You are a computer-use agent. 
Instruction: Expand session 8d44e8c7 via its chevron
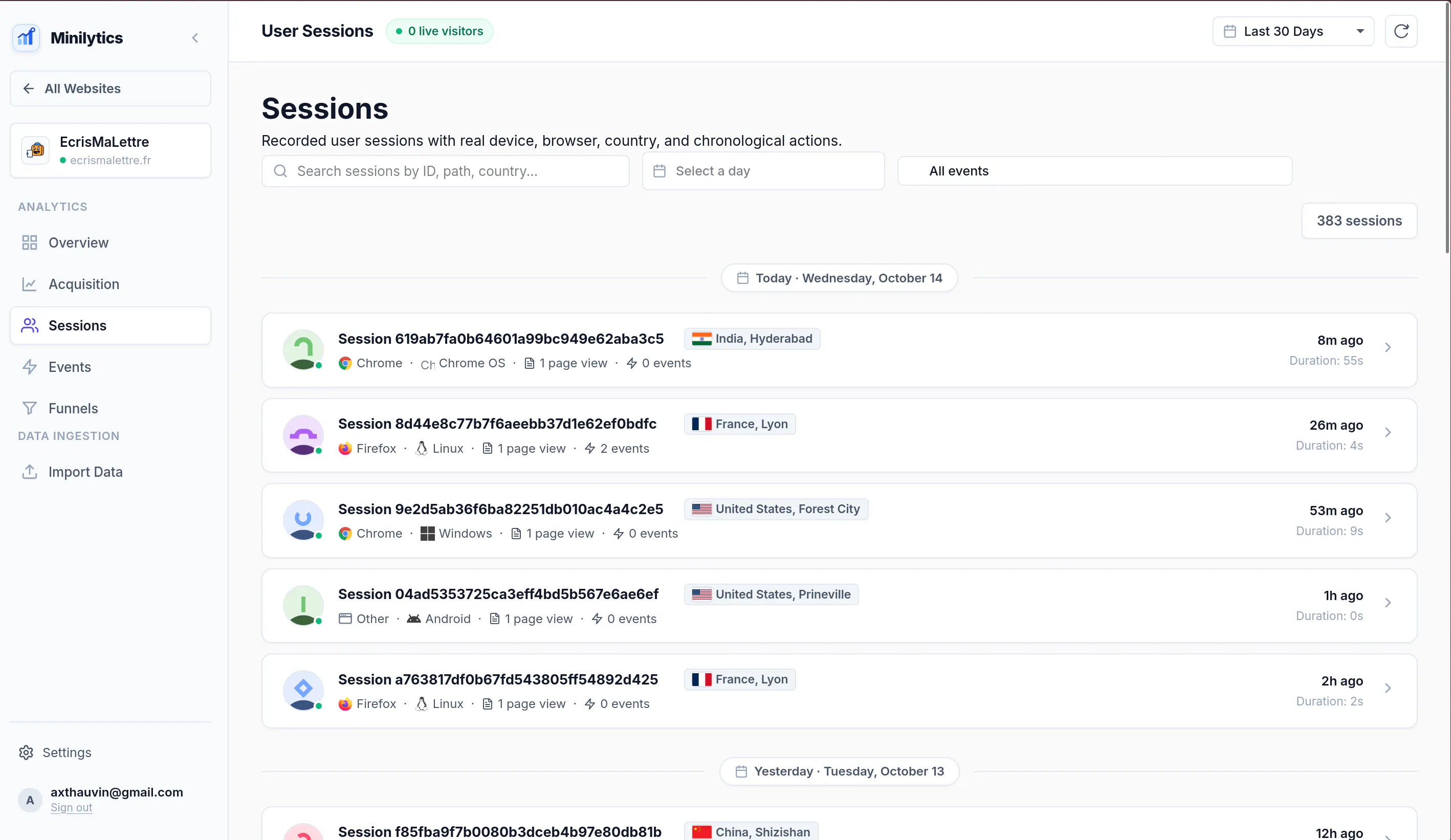tap(1388, 432)
